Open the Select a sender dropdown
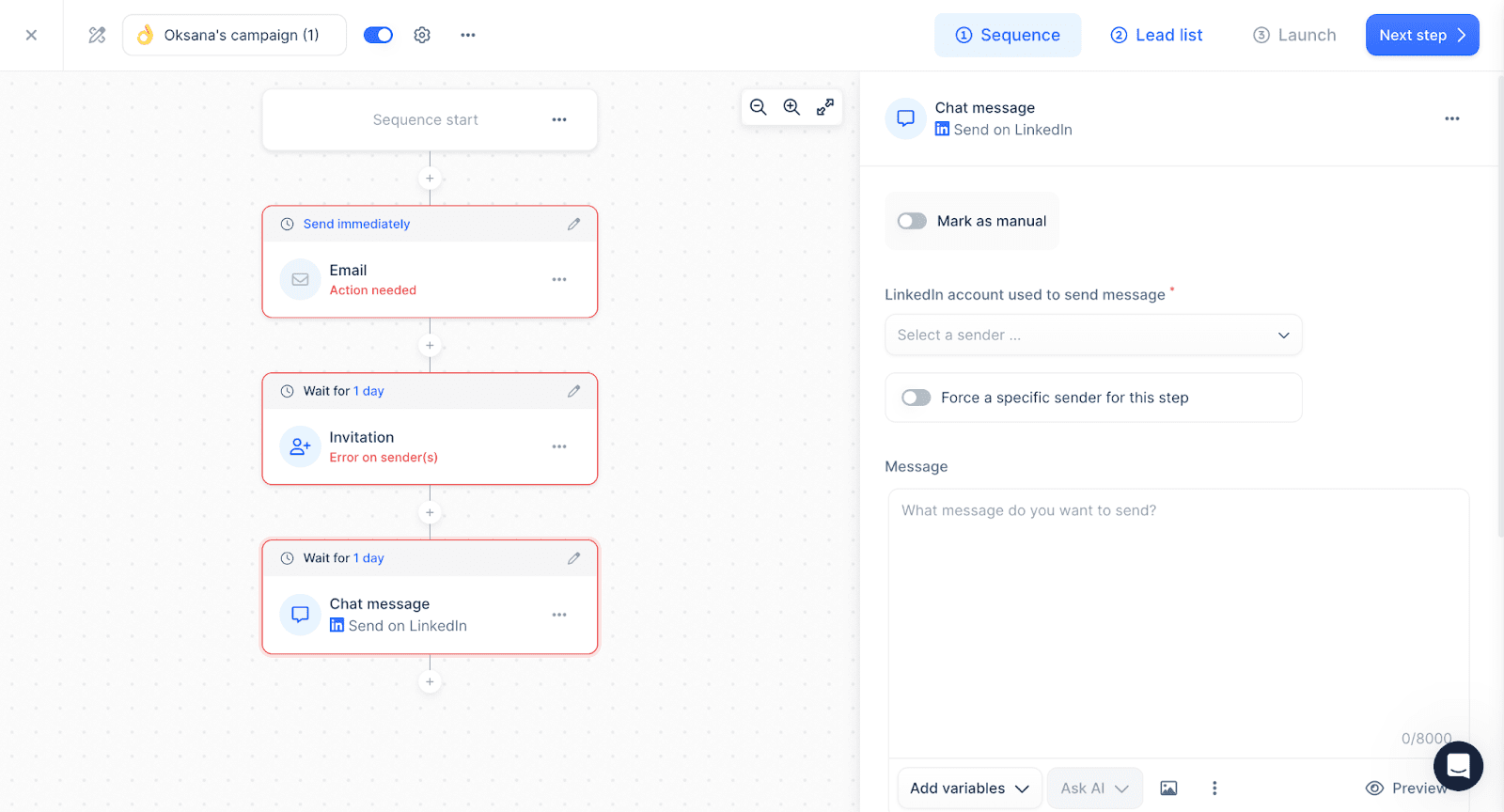Screen dimensions: 1504x812 tap(1093, 335)
